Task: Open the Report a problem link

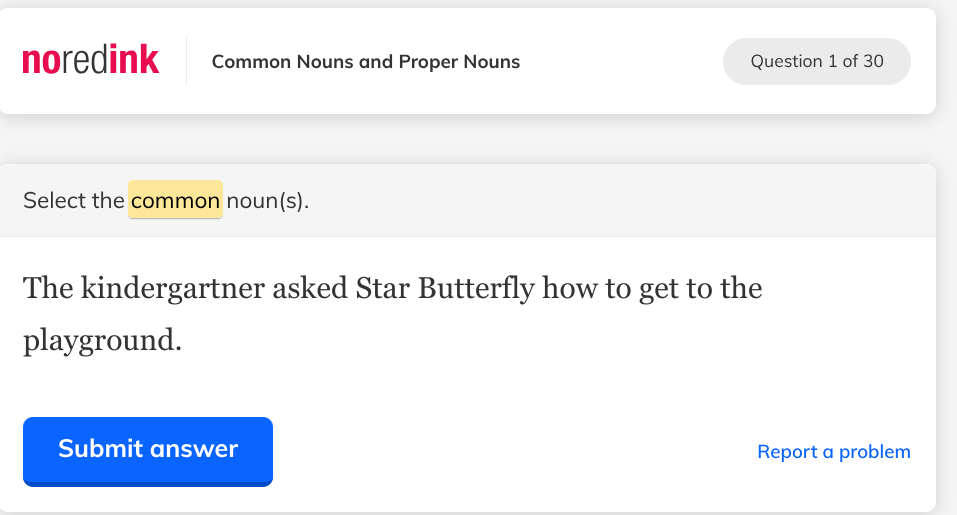Action: (x=833, y=452)
